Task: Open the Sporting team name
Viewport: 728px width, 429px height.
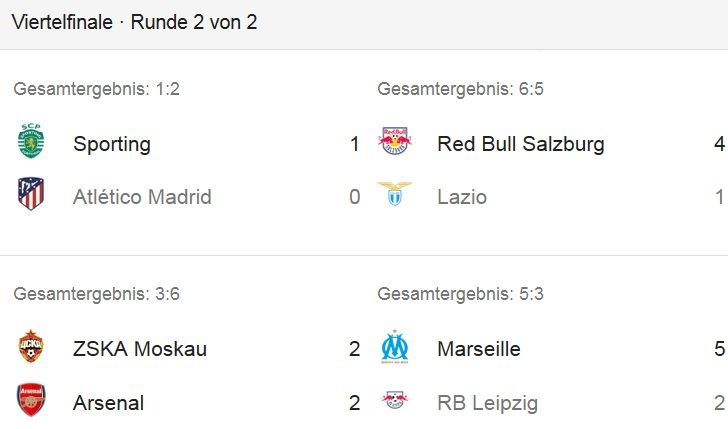Action: pyautogui.click(x=112, y=144)
